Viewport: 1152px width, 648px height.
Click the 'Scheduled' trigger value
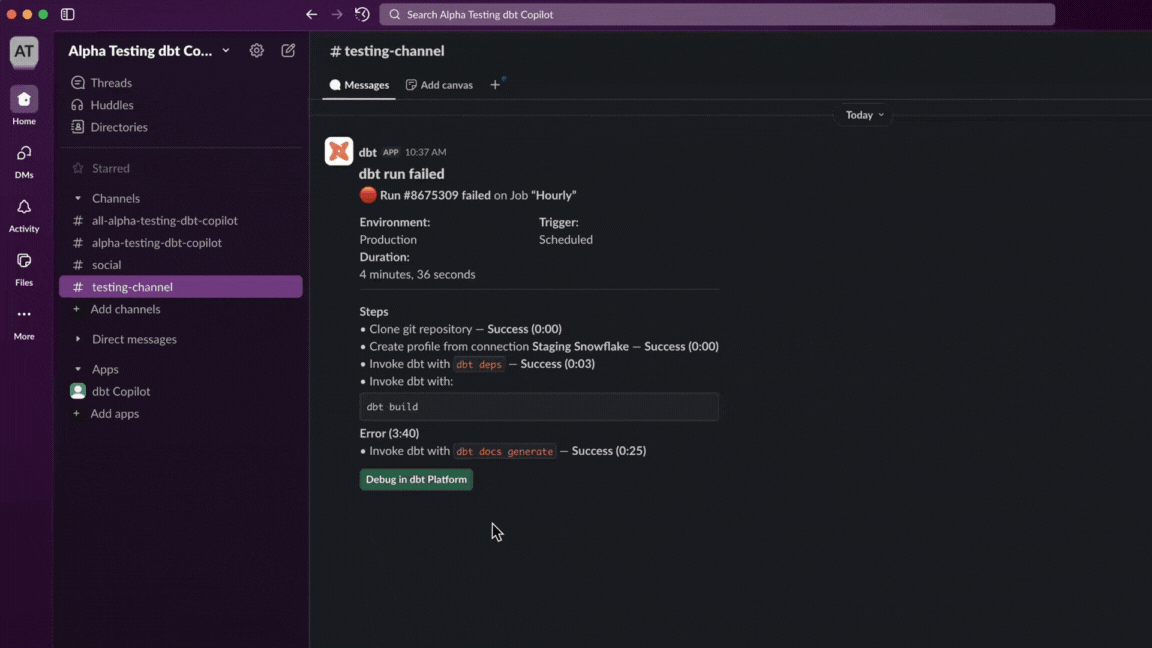566,240
